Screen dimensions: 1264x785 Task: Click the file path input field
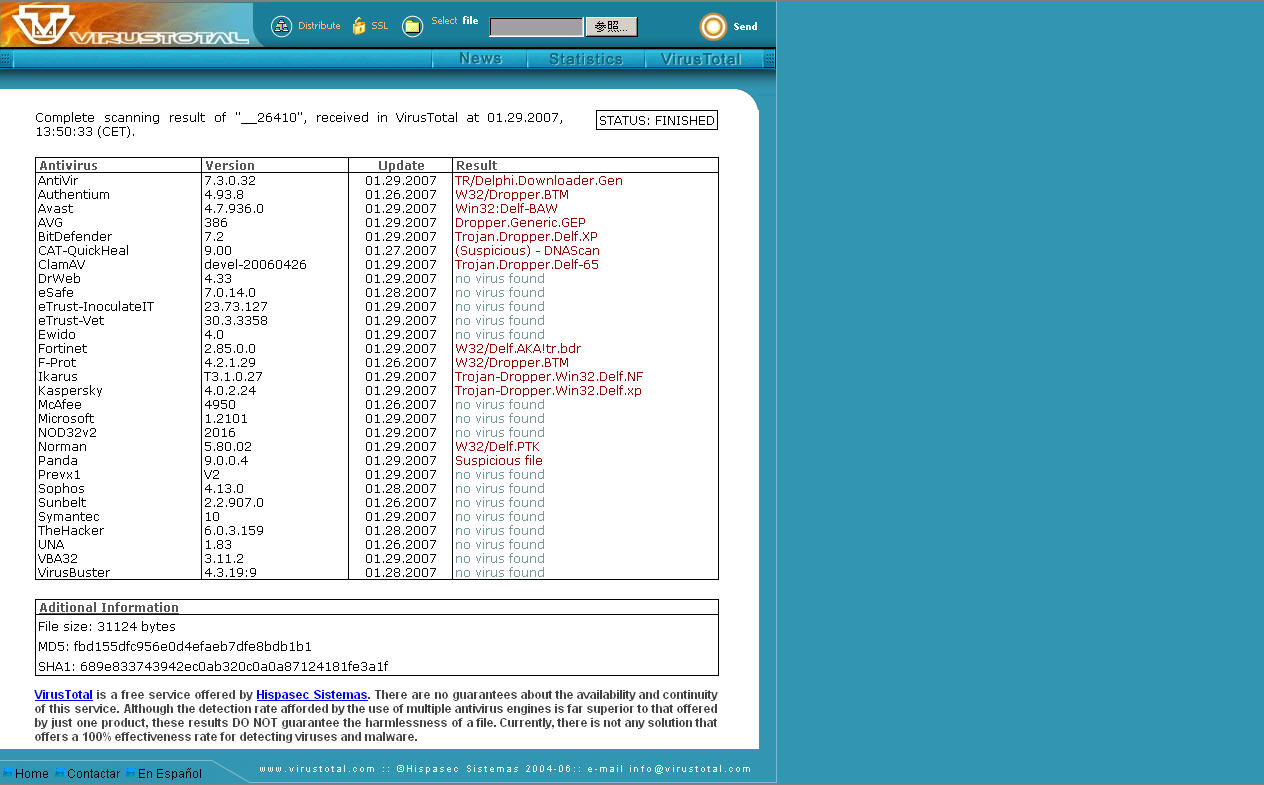536,27
